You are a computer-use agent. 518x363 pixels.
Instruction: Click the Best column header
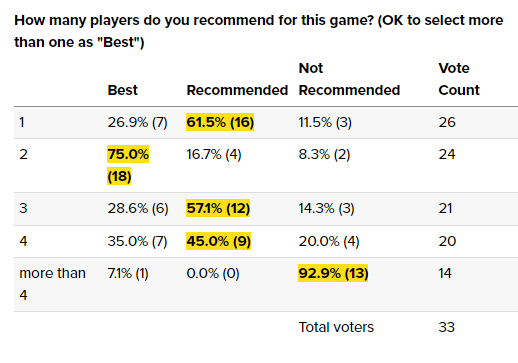coord(122,90)
